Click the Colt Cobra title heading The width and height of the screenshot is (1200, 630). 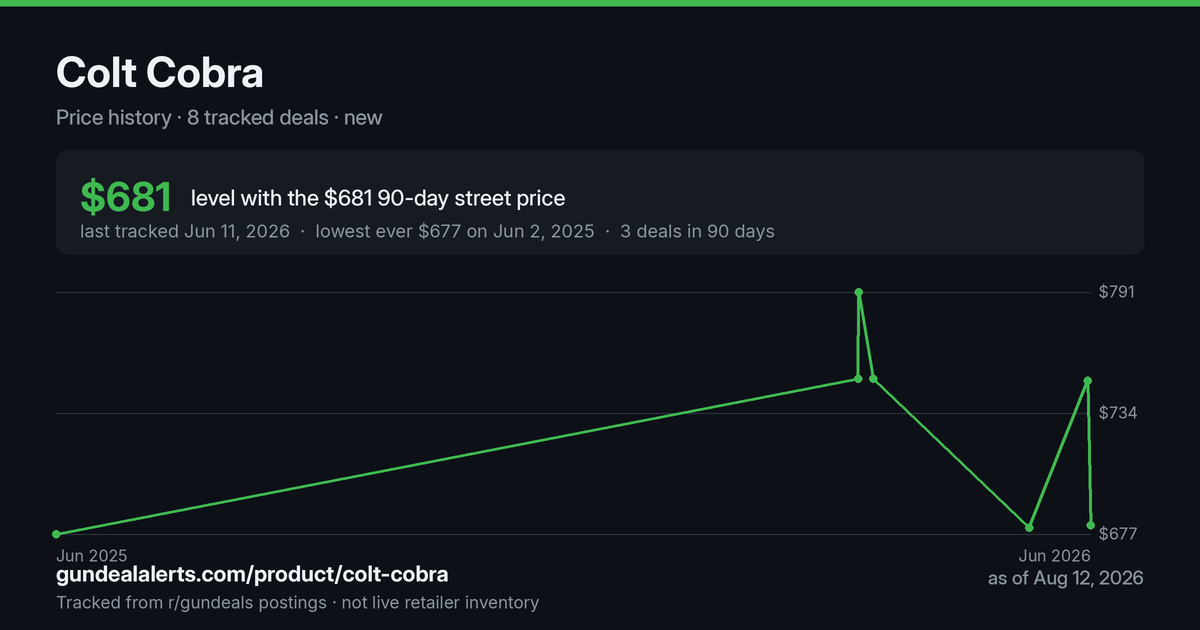point(160,73)
